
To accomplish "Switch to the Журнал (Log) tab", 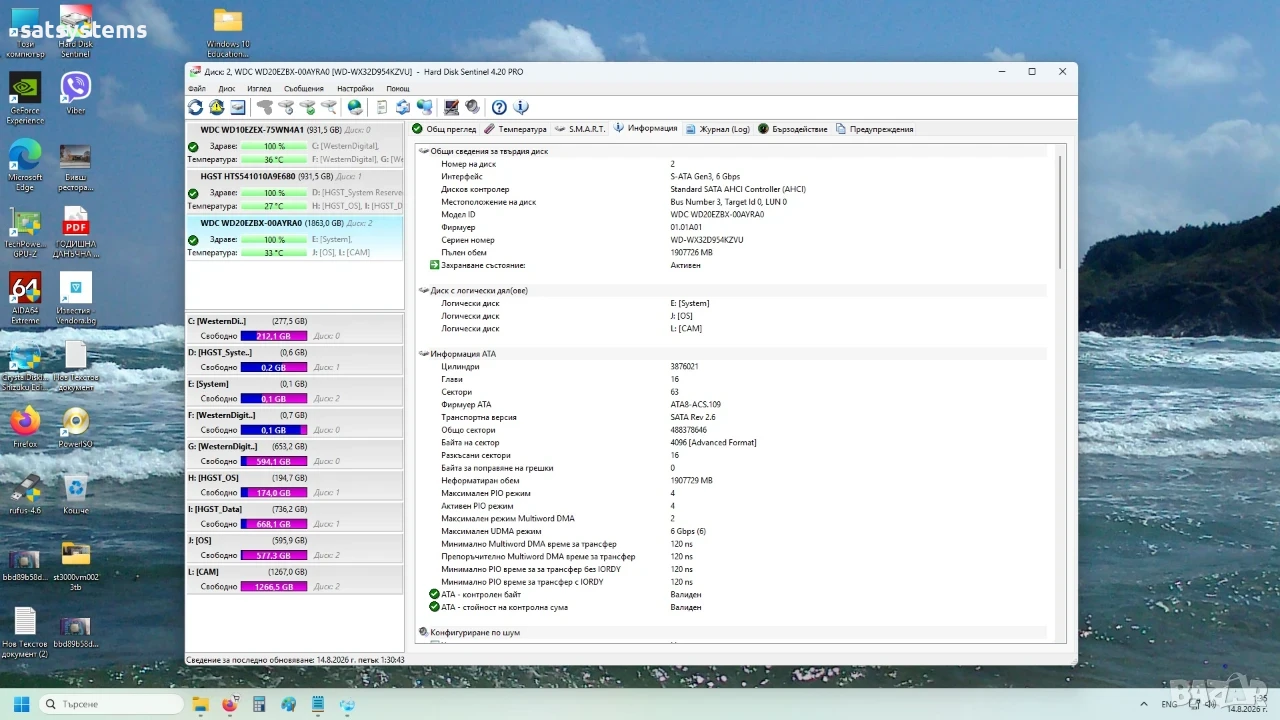I will tap(718, 129).
